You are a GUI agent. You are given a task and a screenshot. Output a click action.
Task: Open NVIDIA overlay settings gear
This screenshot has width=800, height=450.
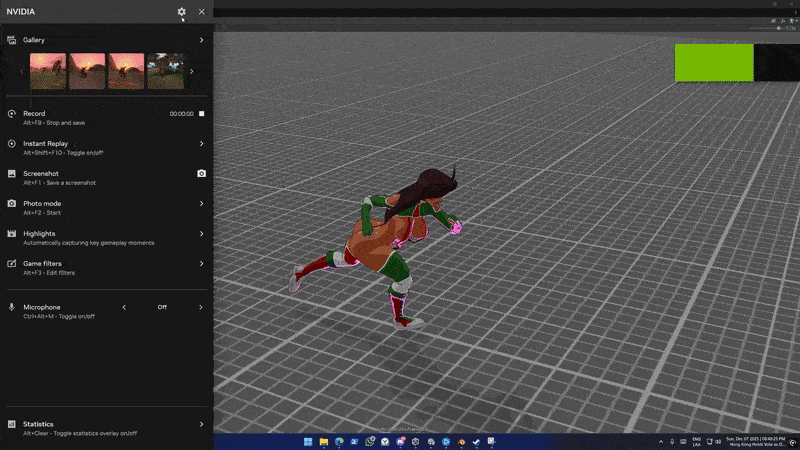(x=181, y=11)
